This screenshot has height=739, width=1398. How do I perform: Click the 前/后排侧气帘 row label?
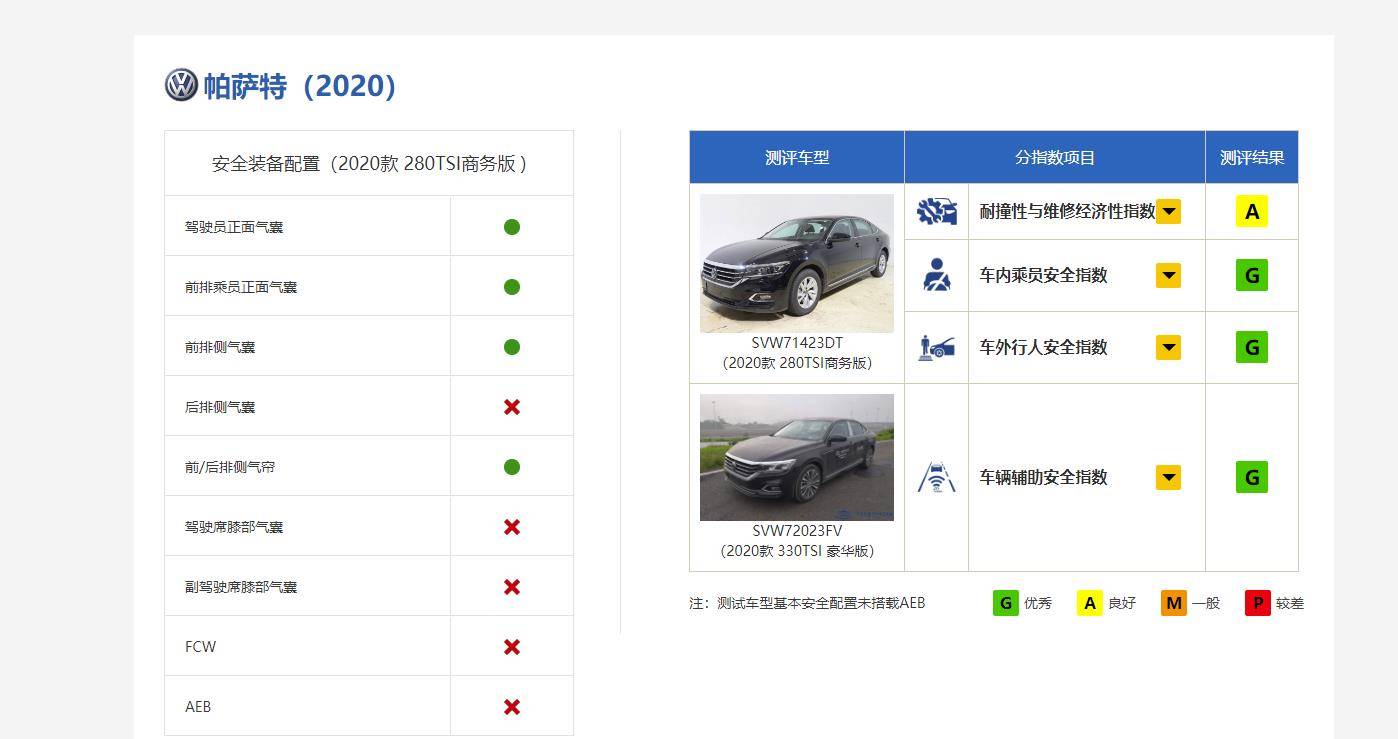230,467
